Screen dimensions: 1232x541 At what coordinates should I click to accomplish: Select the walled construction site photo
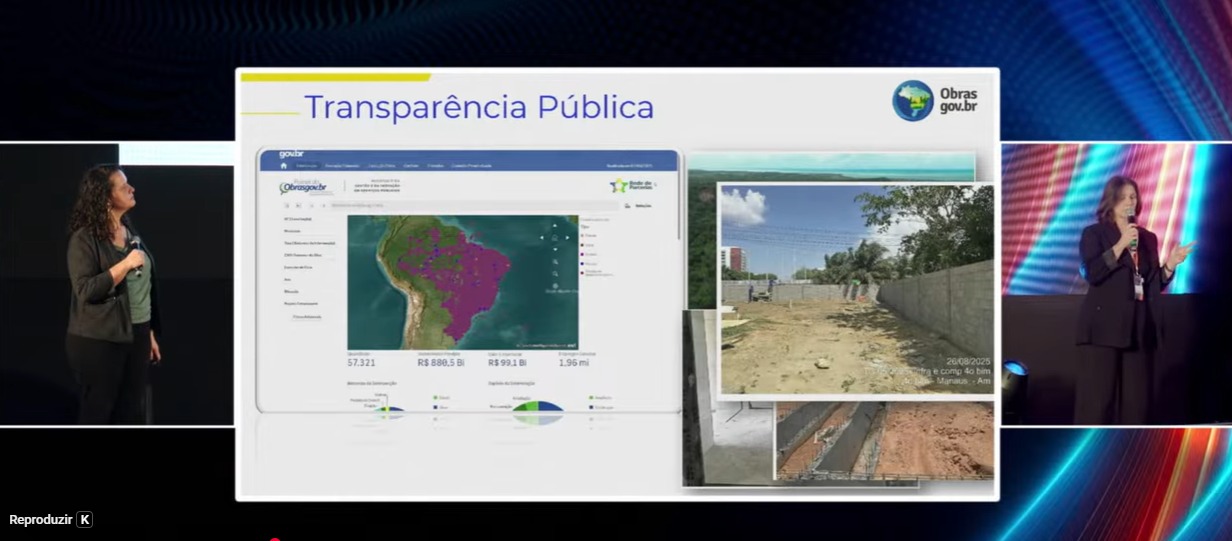pos(856,288)
